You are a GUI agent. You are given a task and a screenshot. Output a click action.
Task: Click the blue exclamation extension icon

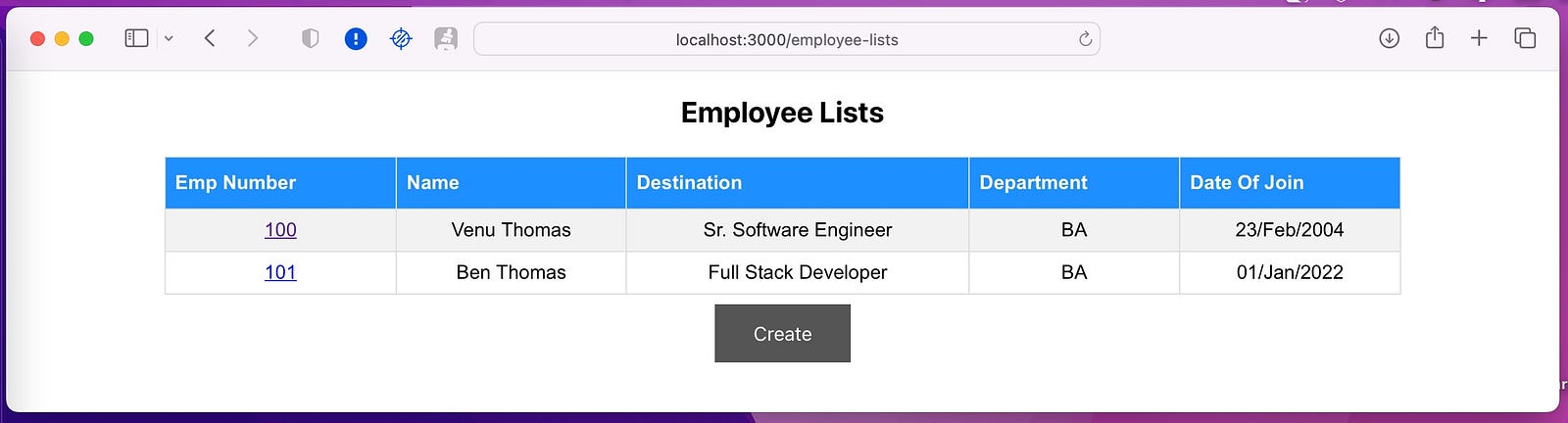click(356, 38)
